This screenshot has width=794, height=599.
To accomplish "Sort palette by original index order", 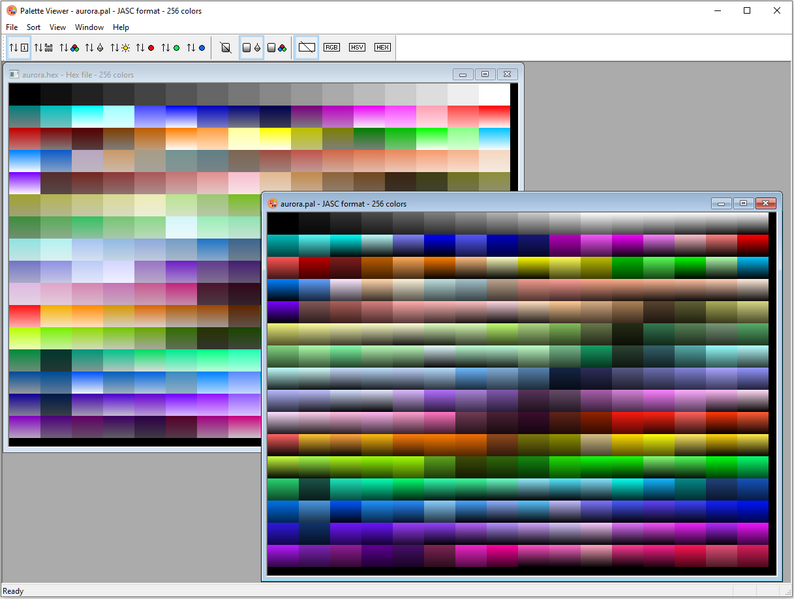I will [19, 48].
